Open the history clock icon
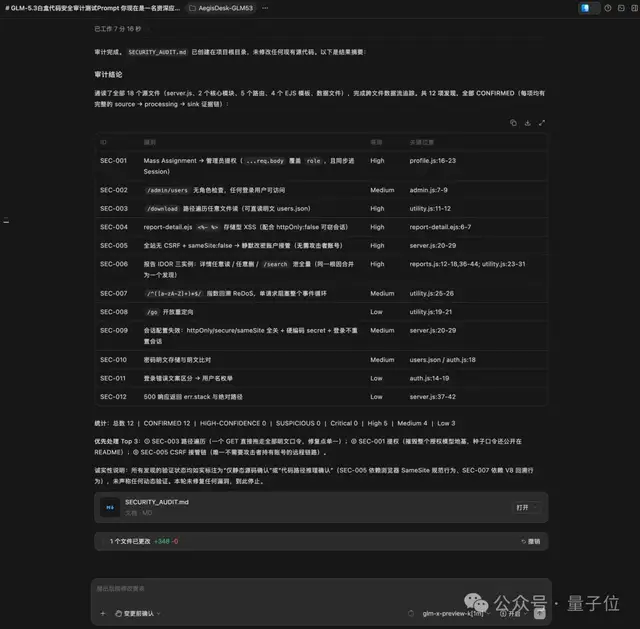640x629 pixels. (x=608, y=8)
